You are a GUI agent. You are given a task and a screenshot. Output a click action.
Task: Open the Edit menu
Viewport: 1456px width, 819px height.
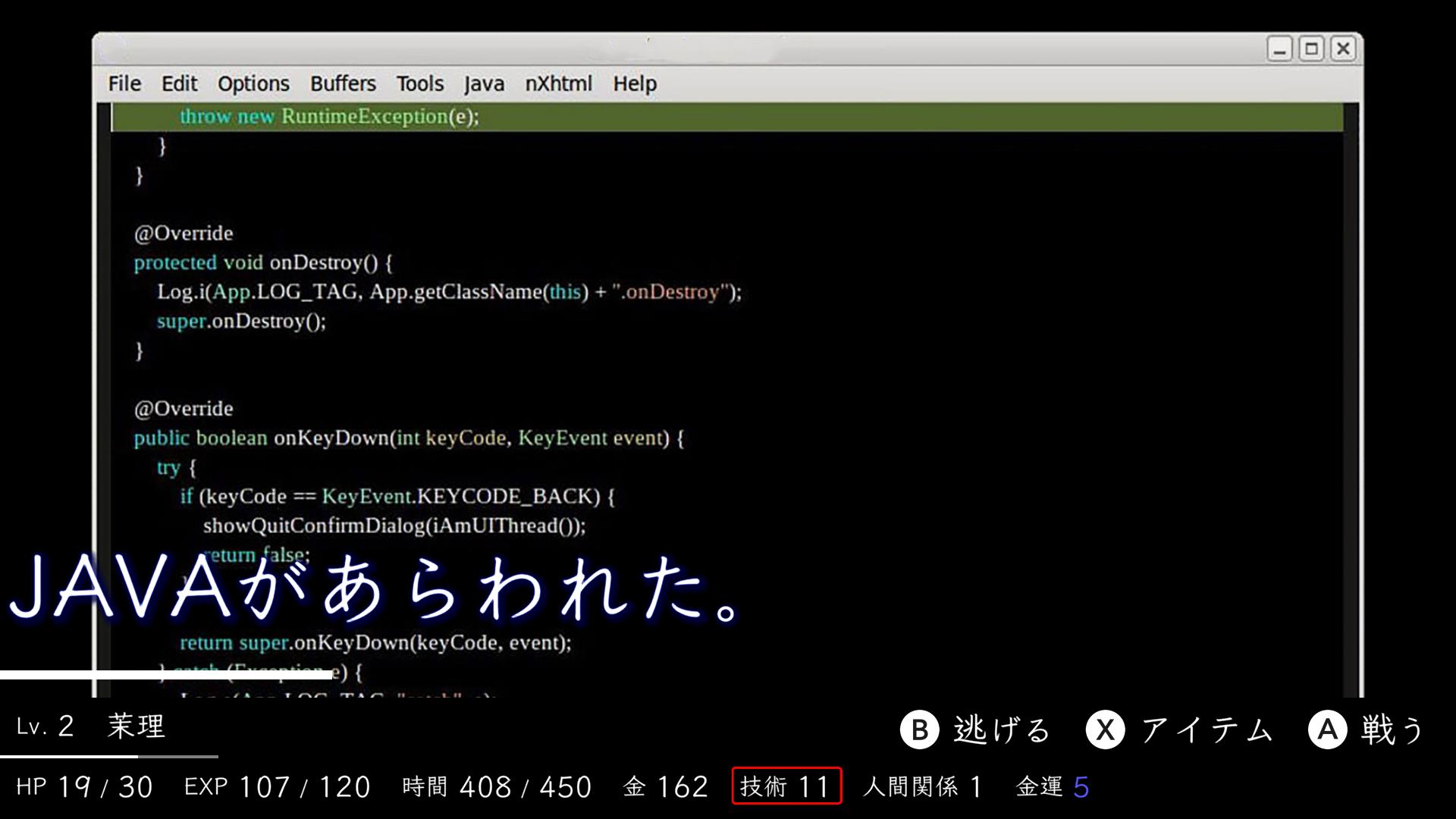[179, 83]
